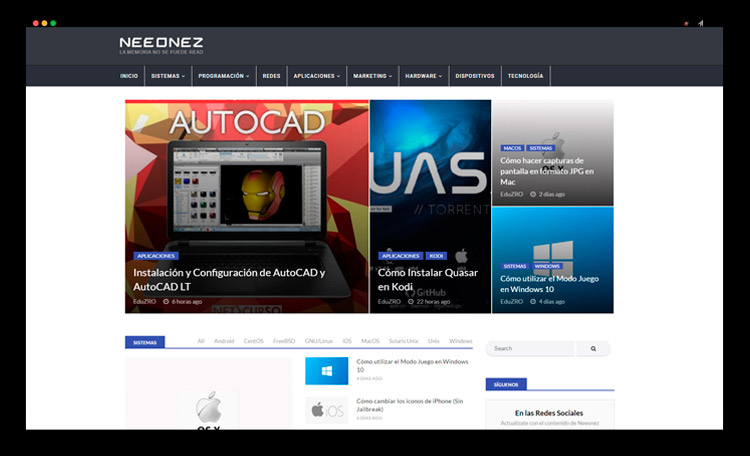Click the rocket icon in the window's top corner

(x=701, y=23)
